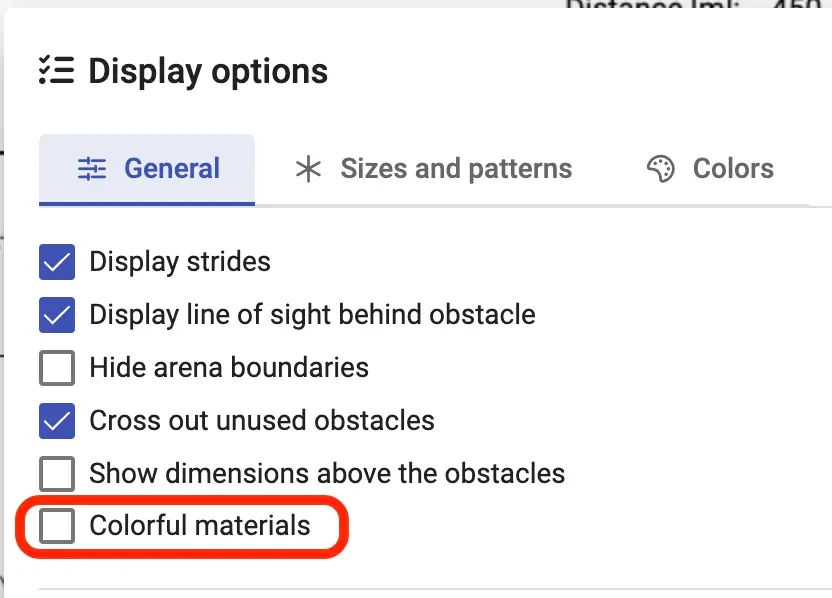Click the asterisk icon before Sizes and patterns
832x598 pixels.
[307, 169]
